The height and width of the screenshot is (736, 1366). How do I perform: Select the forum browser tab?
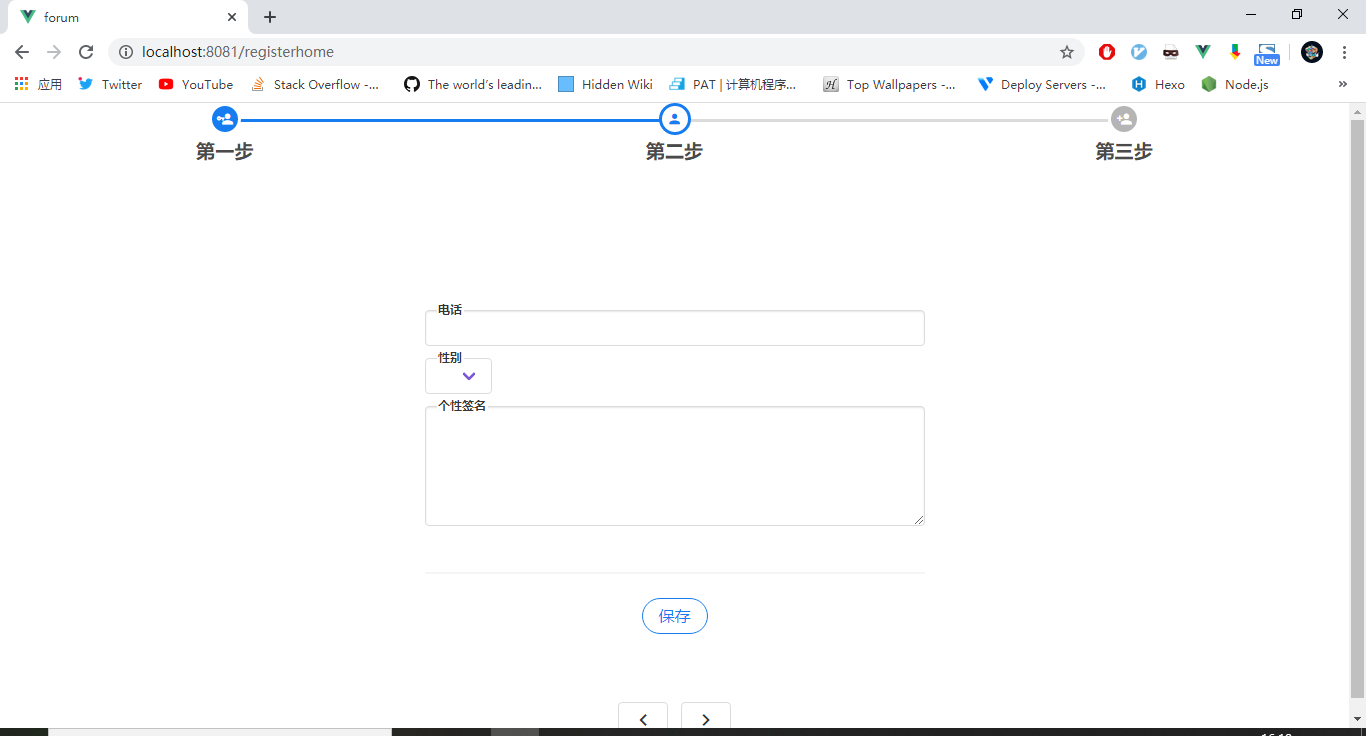pos(130,17)
